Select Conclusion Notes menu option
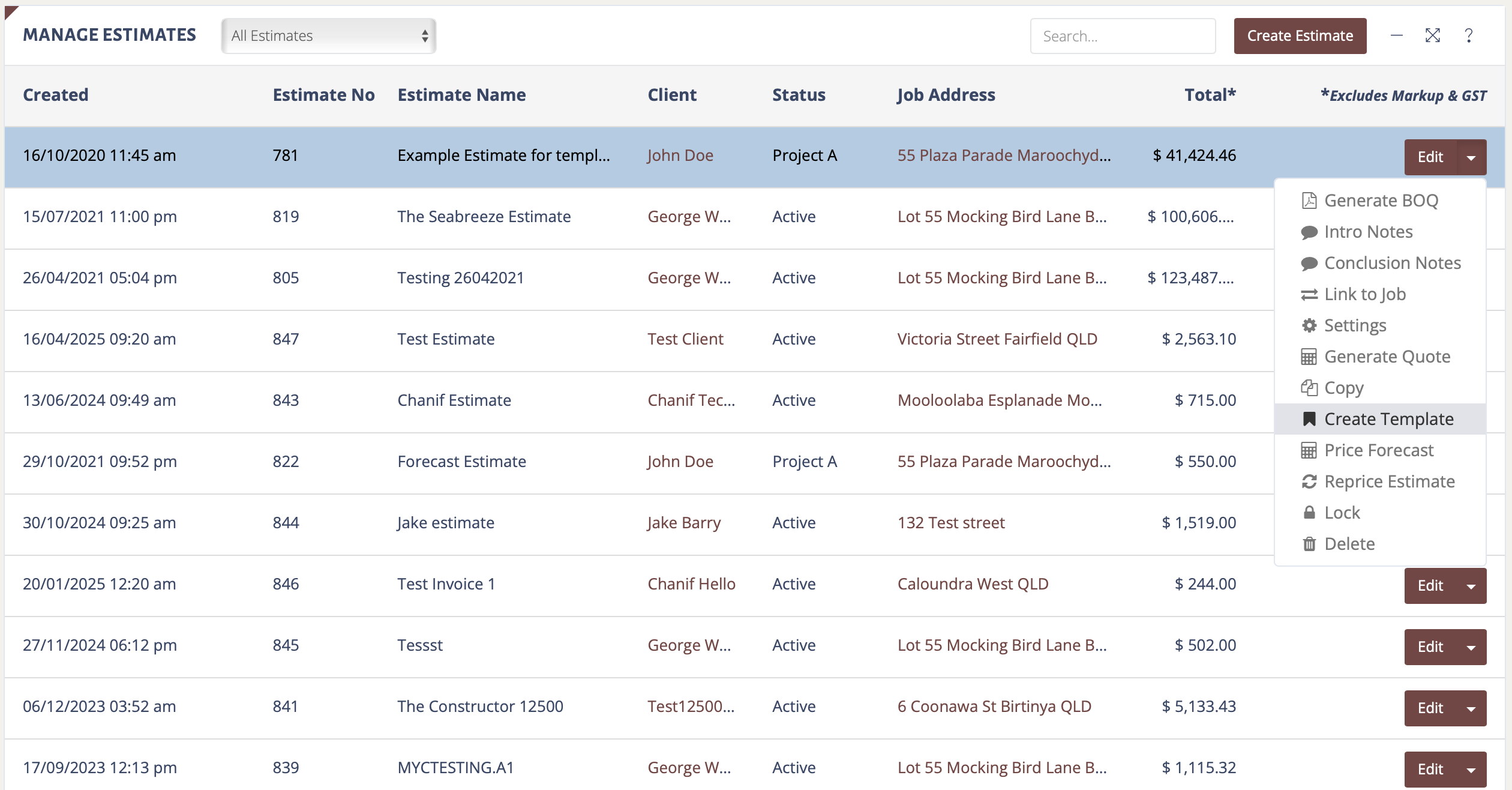The width and height of the screenshot is (1512, 790). pos(1392,263)
